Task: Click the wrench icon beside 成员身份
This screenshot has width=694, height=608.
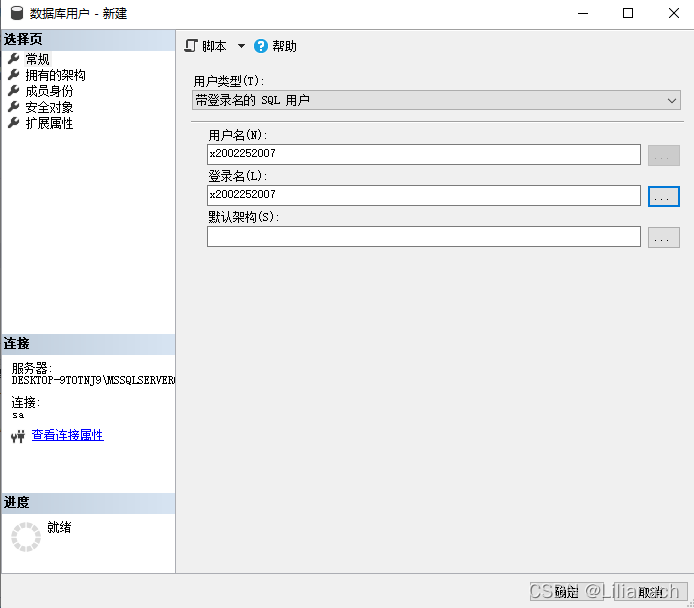Action: point(14,90)
